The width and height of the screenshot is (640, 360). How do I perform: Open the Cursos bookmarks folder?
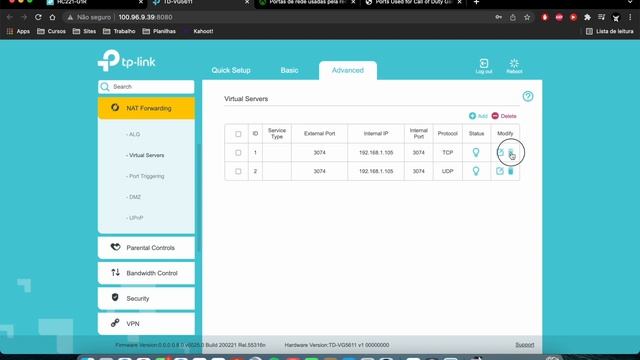click(x=51, y=31)
